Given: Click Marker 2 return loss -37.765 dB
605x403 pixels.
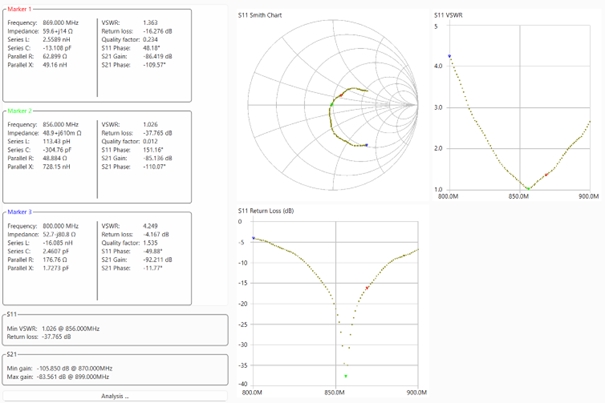Looking at the screenshot, I should click(157, 133).
